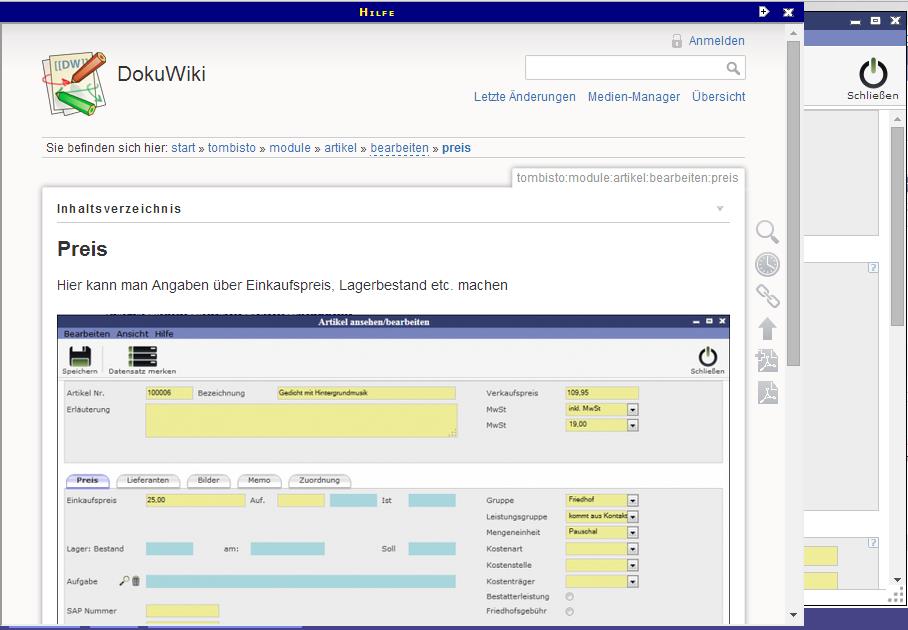Expand the Inhaltsverzeichnis table of contents
The image size is (908, 630).
click(x=720, y=209)
